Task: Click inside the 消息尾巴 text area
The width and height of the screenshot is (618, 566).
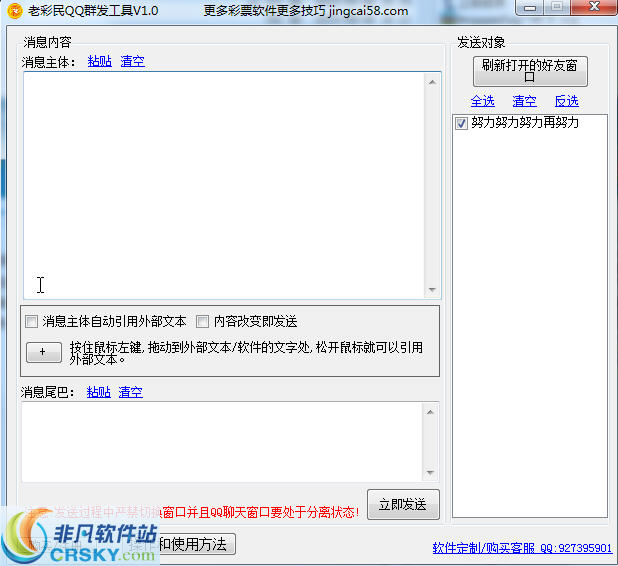Action: tap(222, 442)
